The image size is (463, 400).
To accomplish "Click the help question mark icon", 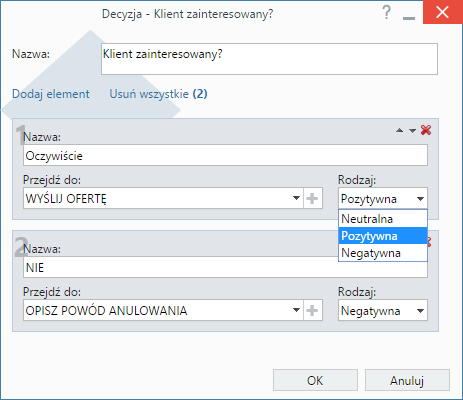I will (x=386, y=12).
